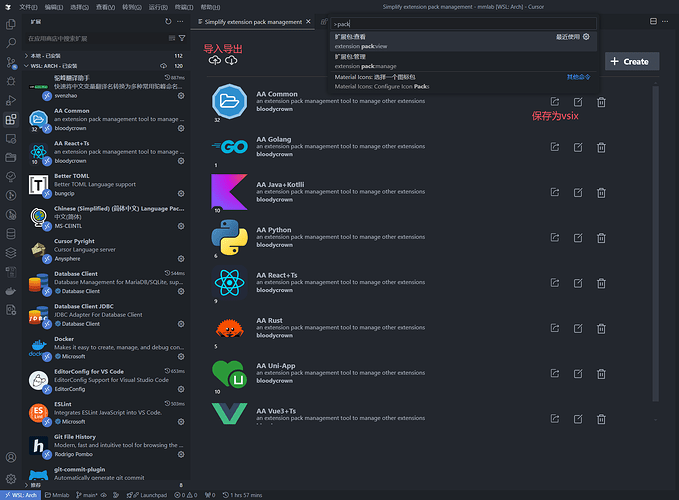
Task: Click the filter extensions funnel icon
Action: (x=182, y=39)
